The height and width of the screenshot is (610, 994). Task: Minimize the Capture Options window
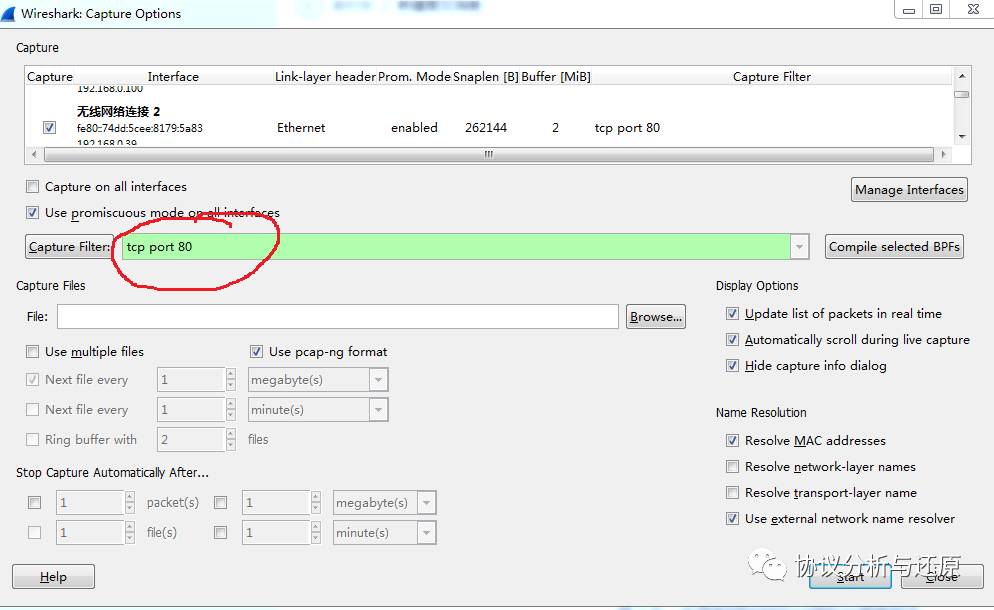(x=908, y=10)
